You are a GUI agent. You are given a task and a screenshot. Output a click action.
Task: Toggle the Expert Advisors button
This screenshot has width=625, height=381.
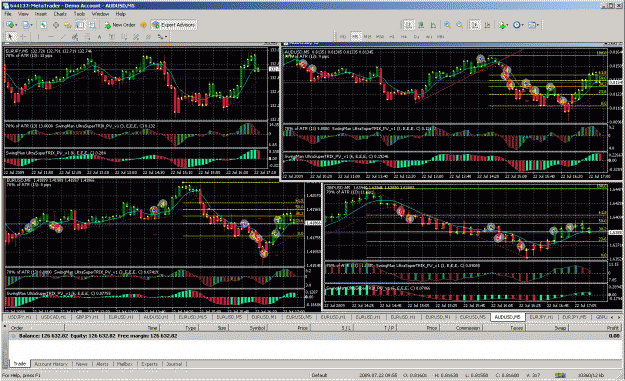tap(174, 25)
